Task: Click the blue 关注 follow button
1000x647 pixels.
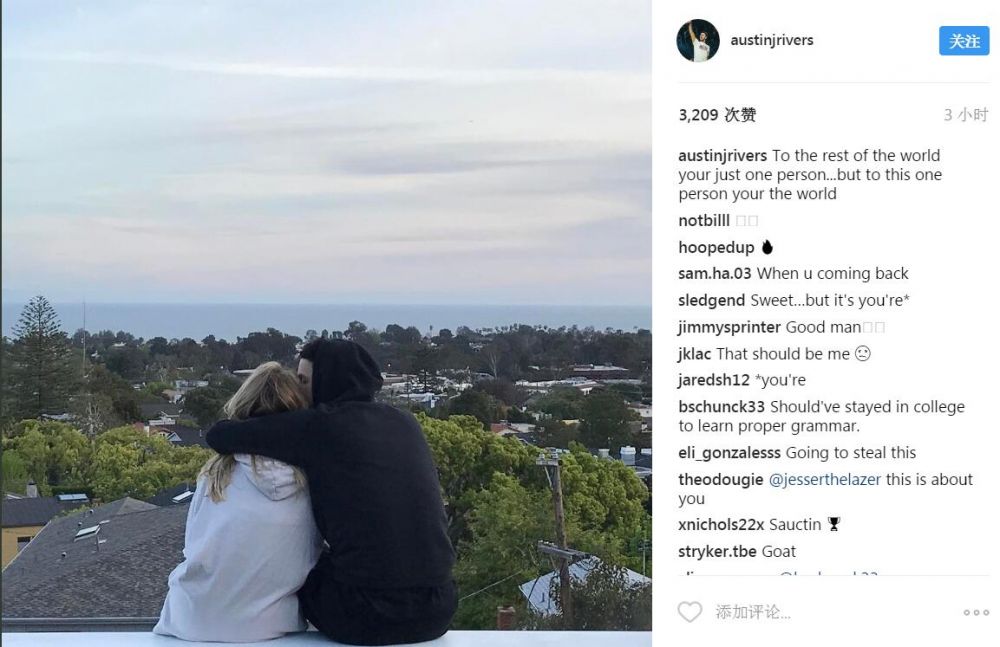Action: (x=964, y=41)
